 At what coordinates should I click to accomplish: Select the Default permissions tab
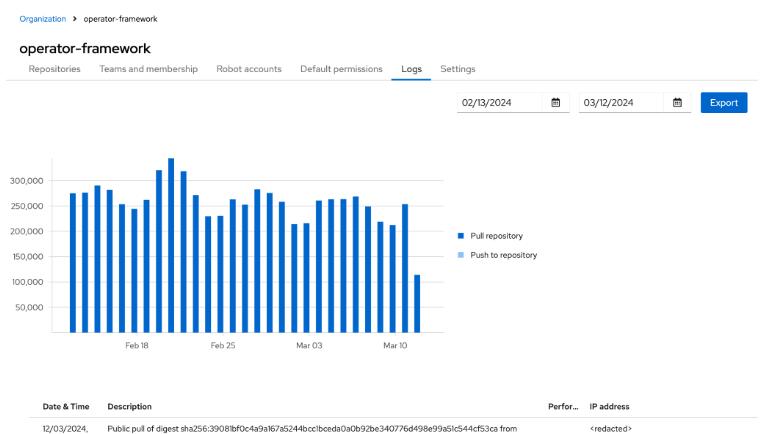(341, 69)
